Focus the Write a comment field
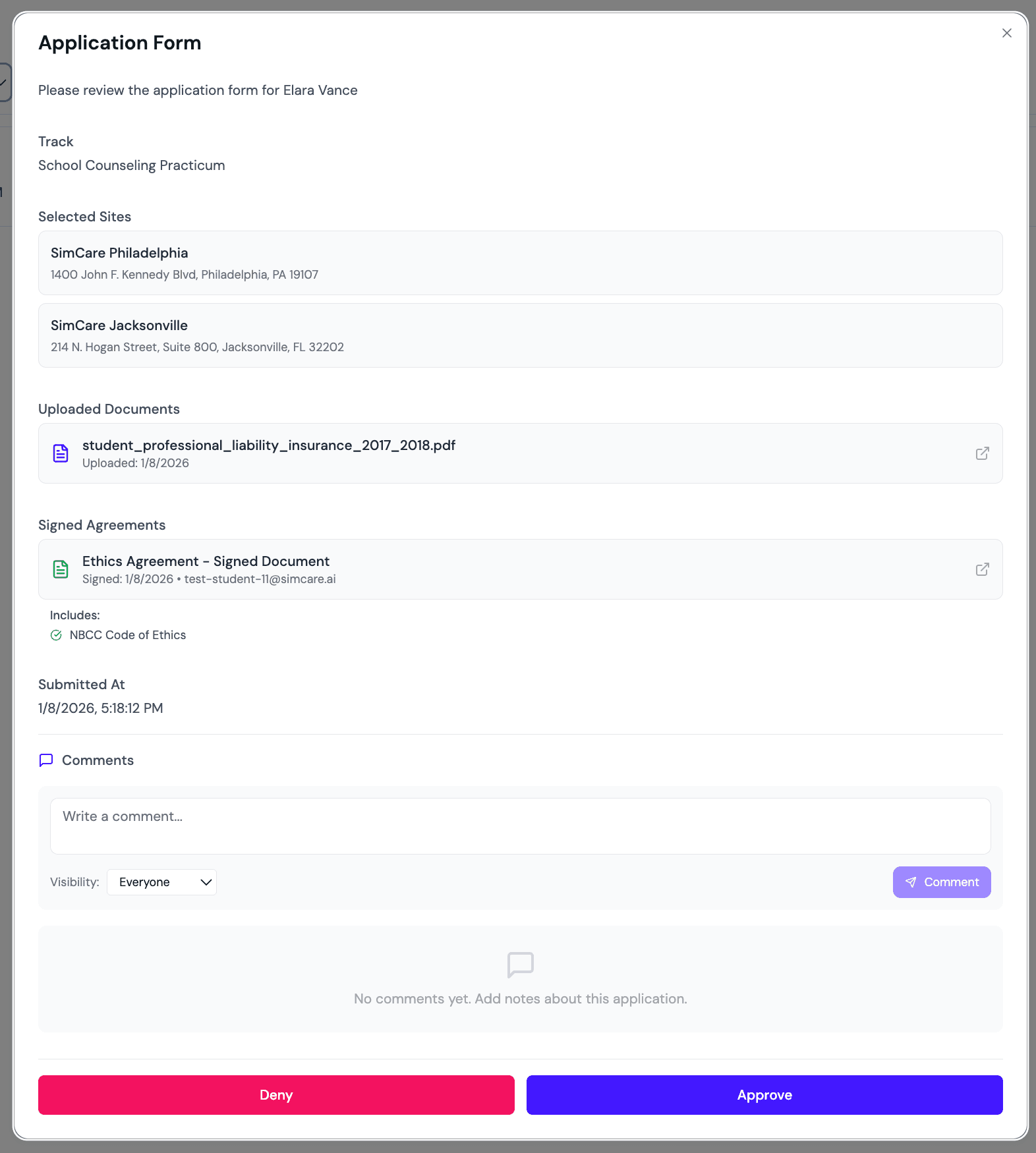 coord(520,826)
